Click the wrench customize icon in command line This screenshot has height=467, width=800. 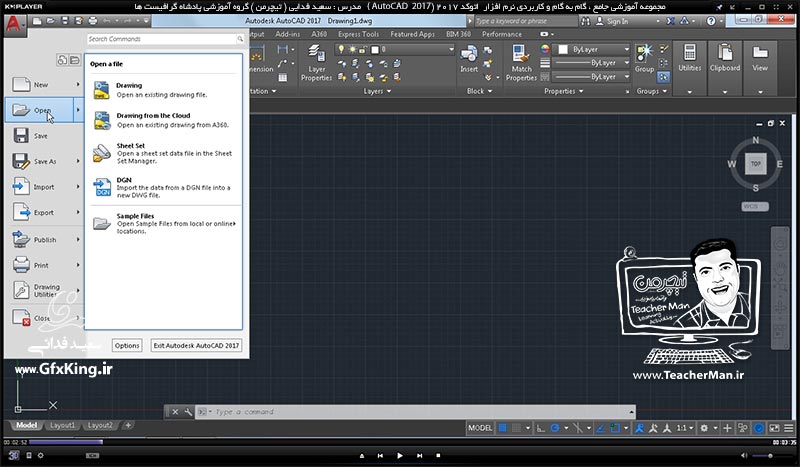(x=188, y=412)
